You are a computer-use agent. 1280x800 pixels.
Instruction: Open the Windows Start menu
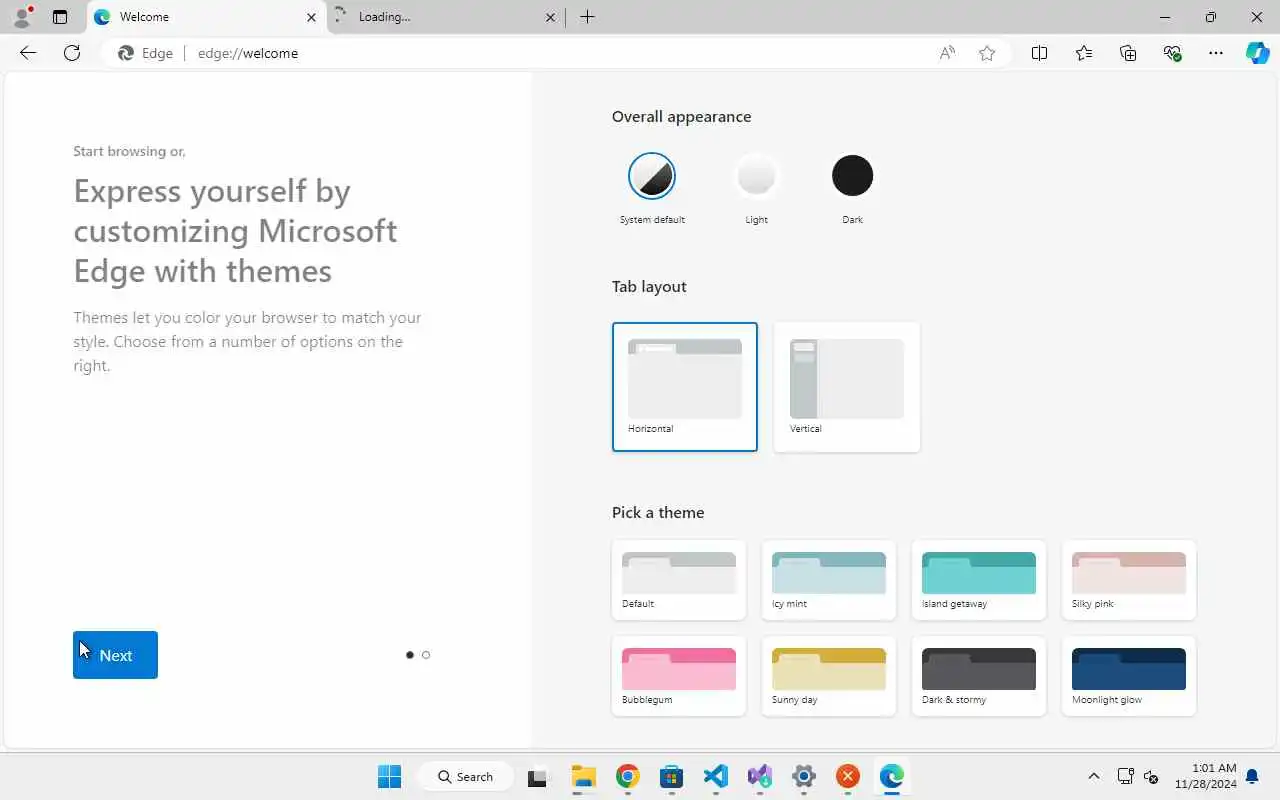point(390,776)
